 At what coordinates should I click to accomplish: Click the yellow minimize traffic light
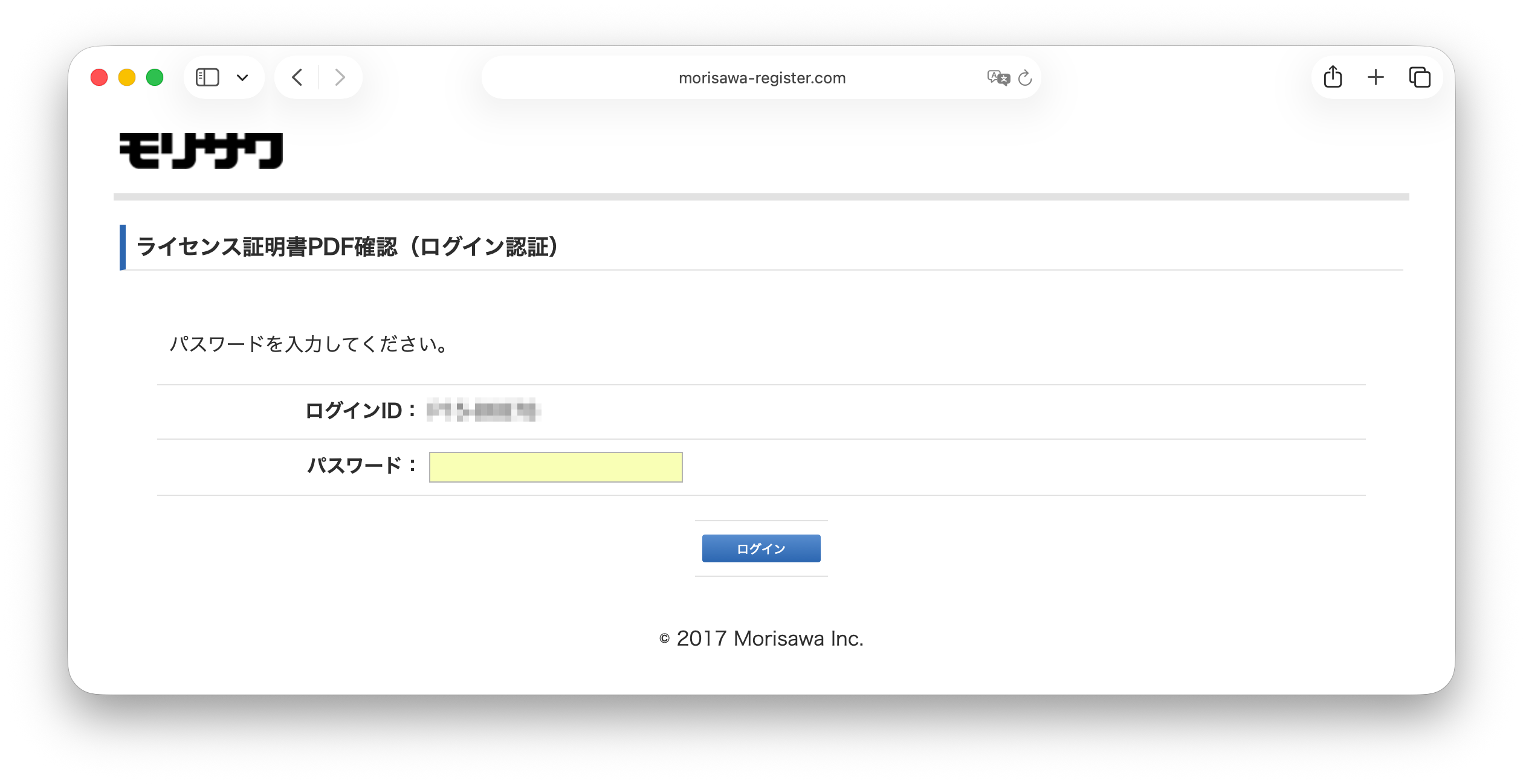pyautogui.click(x=126, y=77)
